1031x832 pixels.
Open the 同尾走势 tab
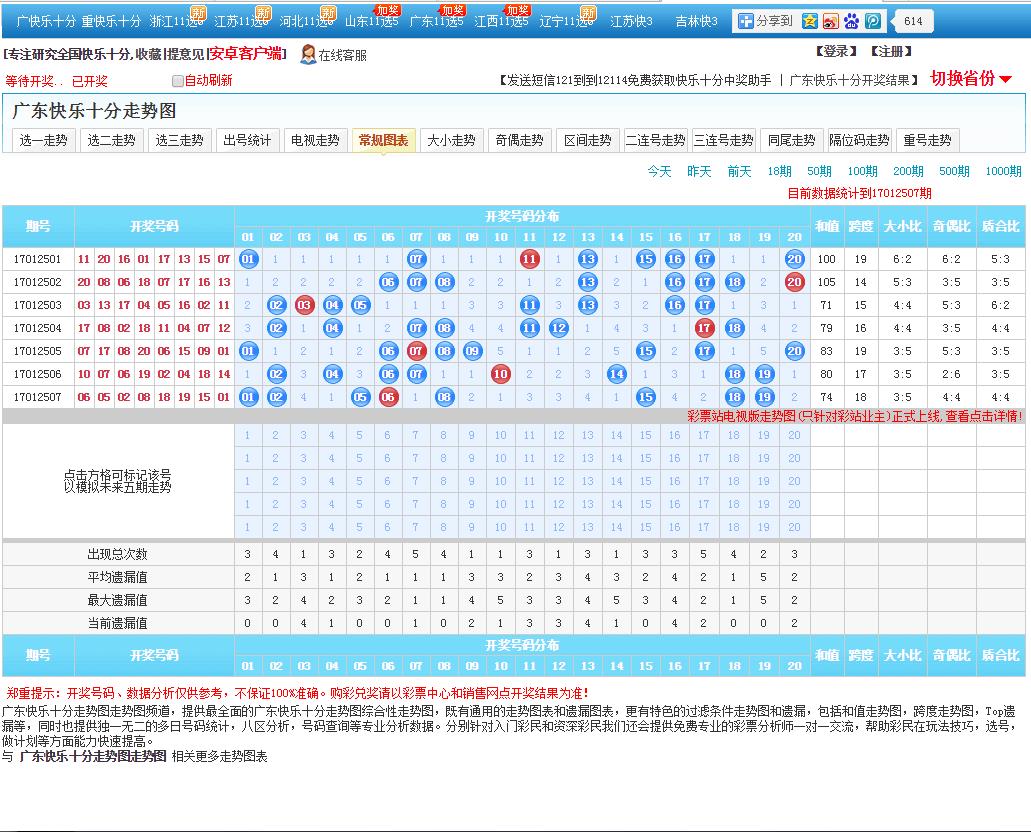click(792, 140)
